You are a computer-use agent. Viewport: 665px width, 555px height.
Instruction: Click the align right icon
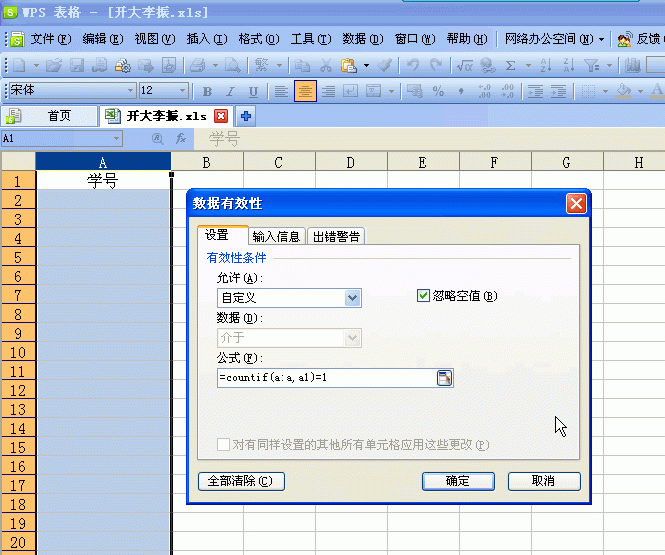point(328,91)
